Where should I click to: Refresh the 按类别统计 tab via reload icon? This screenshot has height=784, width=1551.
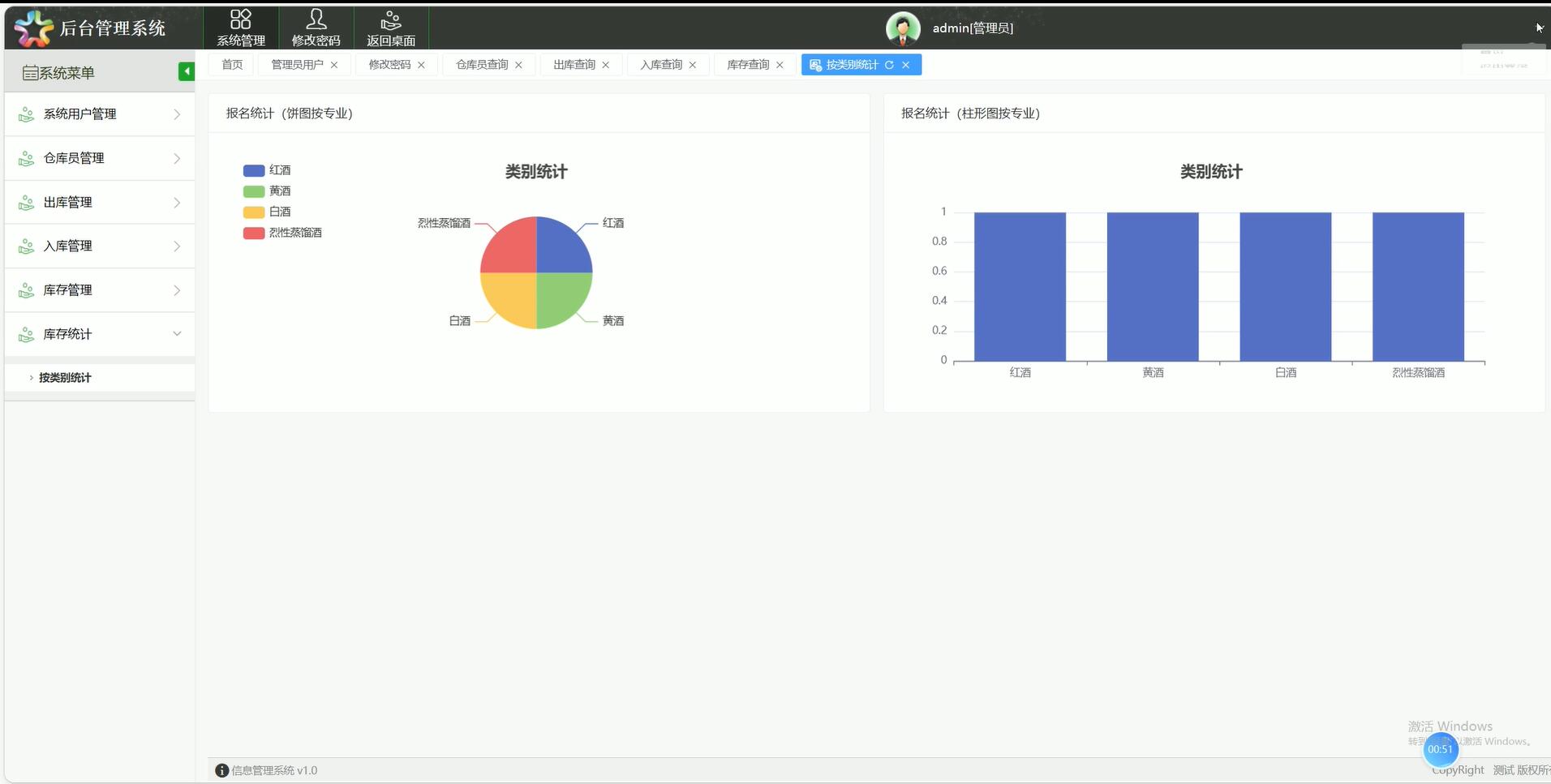click(x=889, y=65)
